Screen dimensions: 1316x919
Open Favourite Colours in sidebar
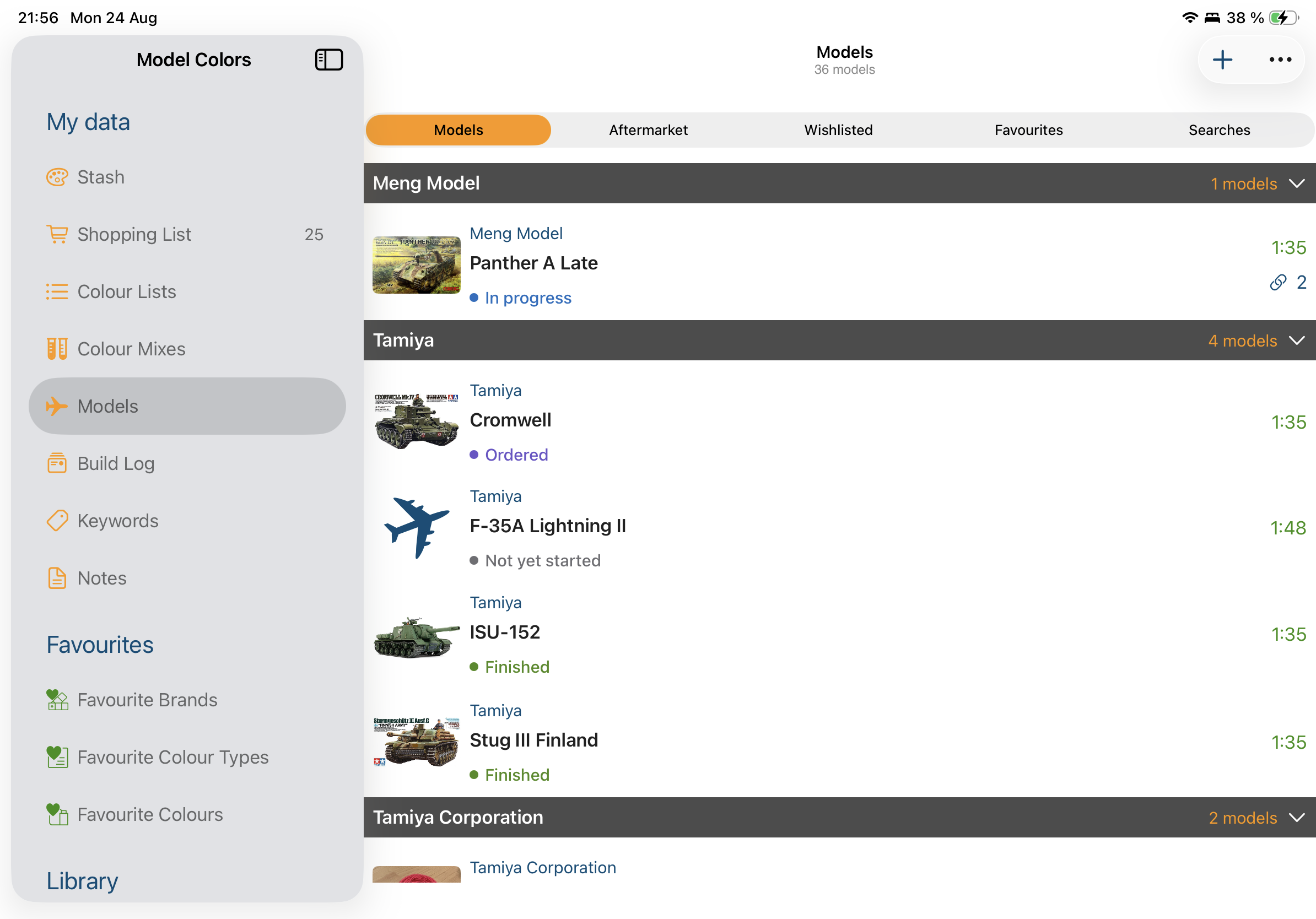187,814
